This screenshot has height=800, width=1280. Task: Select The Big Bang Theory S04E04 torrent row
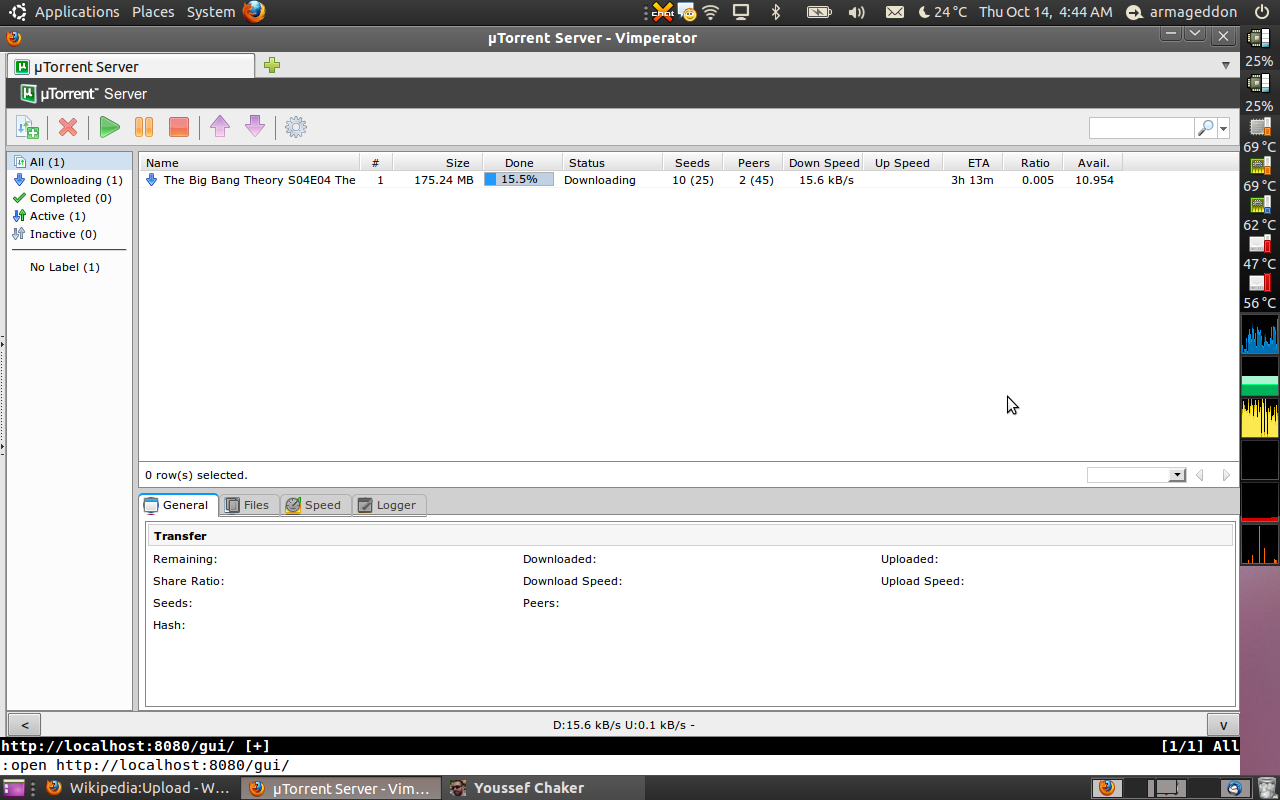630,180
